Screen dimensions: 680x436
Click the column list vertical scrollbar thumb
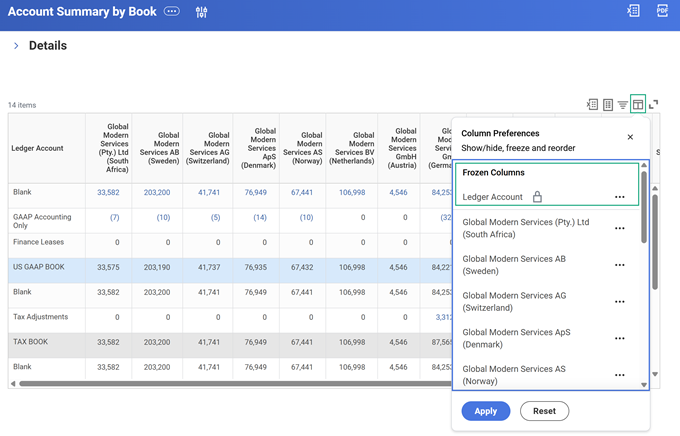644,207
